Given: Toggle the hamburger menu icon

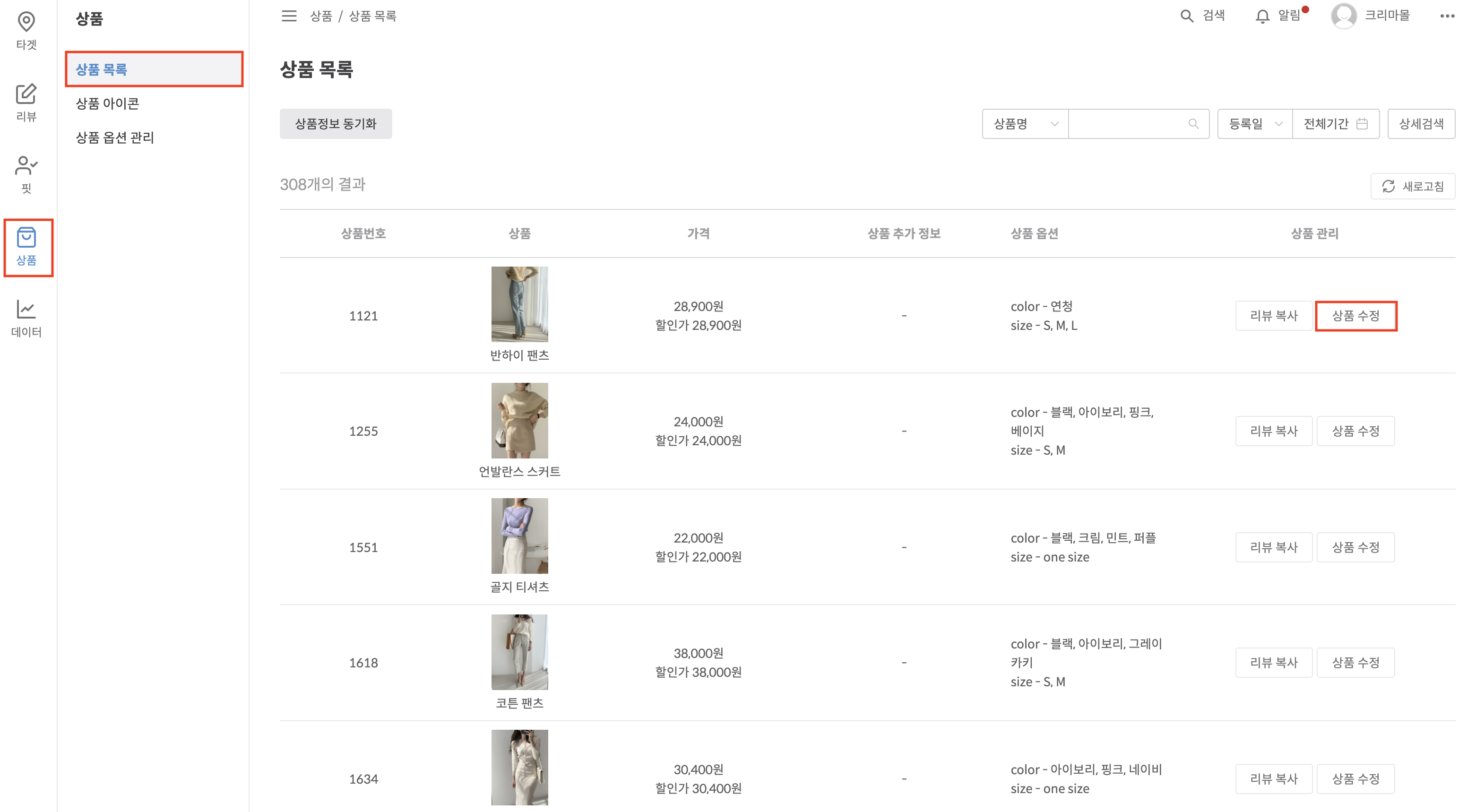Looking at the screenshot, I should pyautogui.click(x=289, y=16).
